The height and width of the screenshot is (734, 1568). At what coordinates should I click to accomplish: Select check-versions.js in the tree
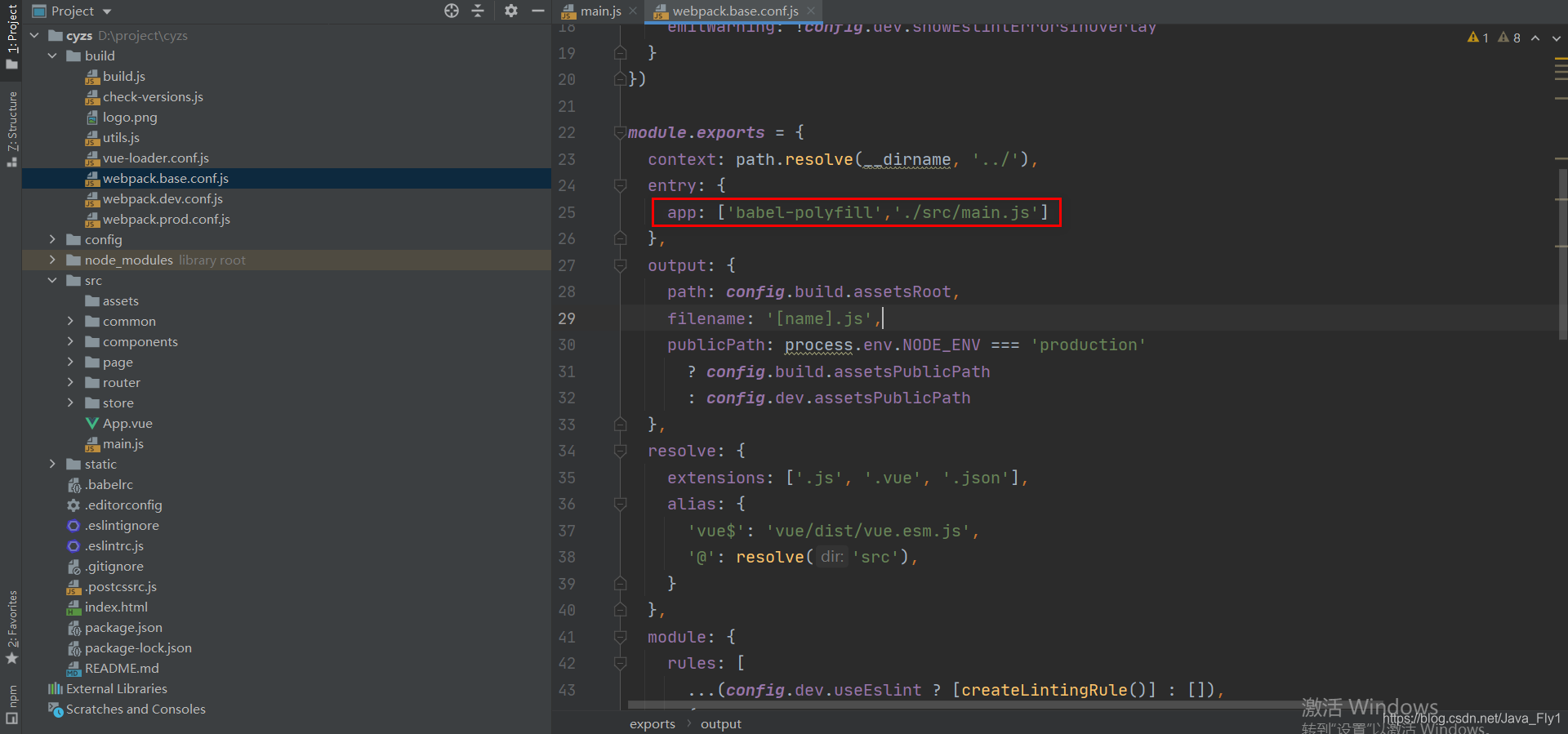153,96
